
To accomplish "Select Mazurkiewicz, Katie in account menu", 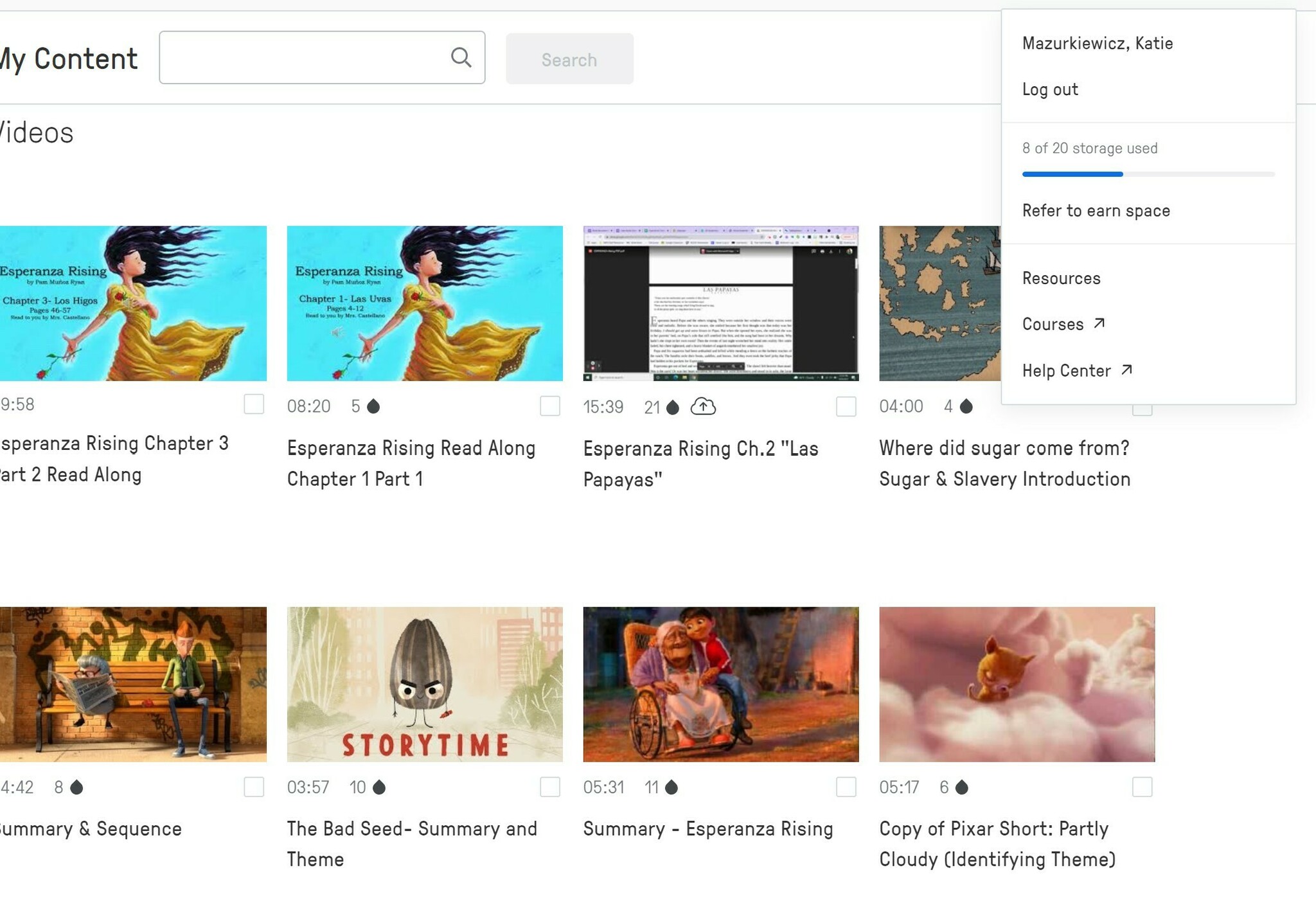I will 1097,43.
